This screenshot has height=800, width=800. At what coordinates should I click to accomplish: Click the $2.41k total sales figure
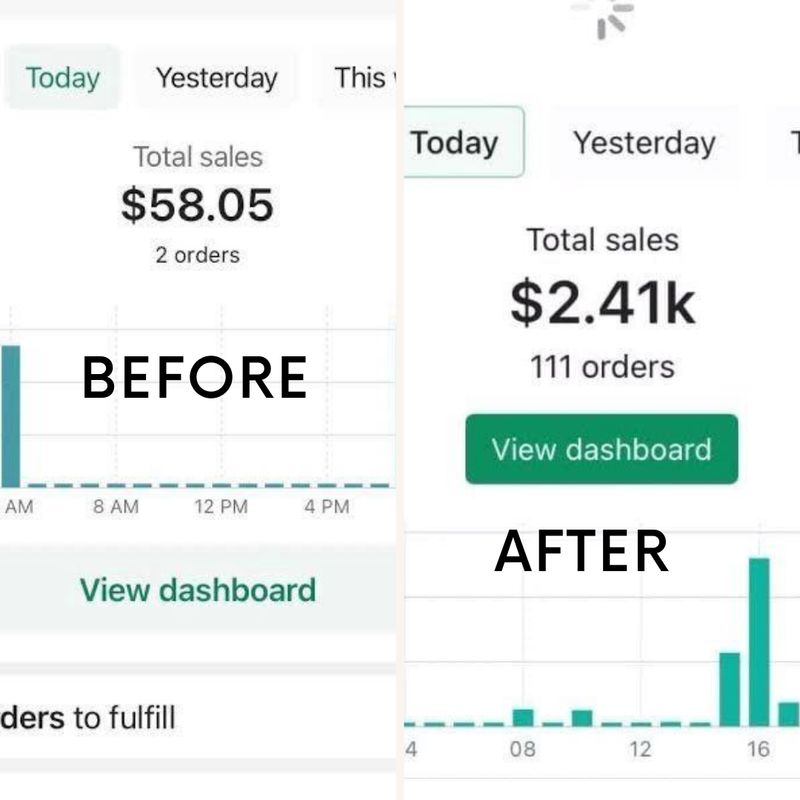pos(602,301)
